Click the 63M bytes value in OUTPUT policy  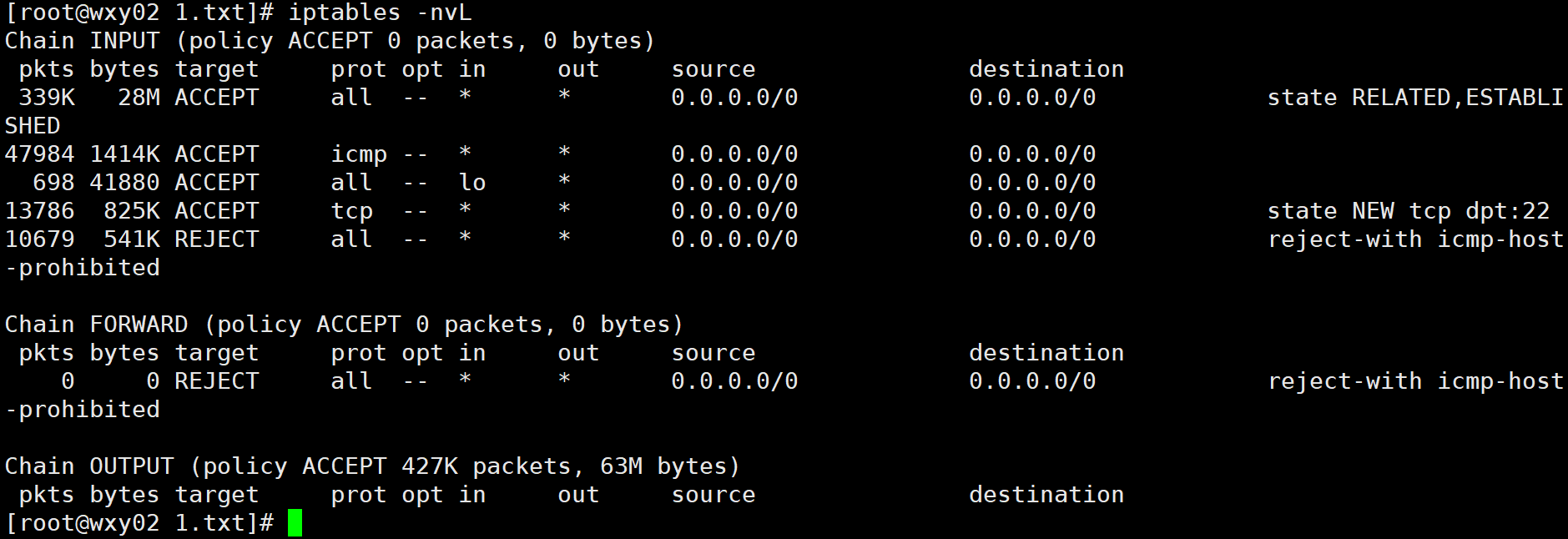(621, 466)
